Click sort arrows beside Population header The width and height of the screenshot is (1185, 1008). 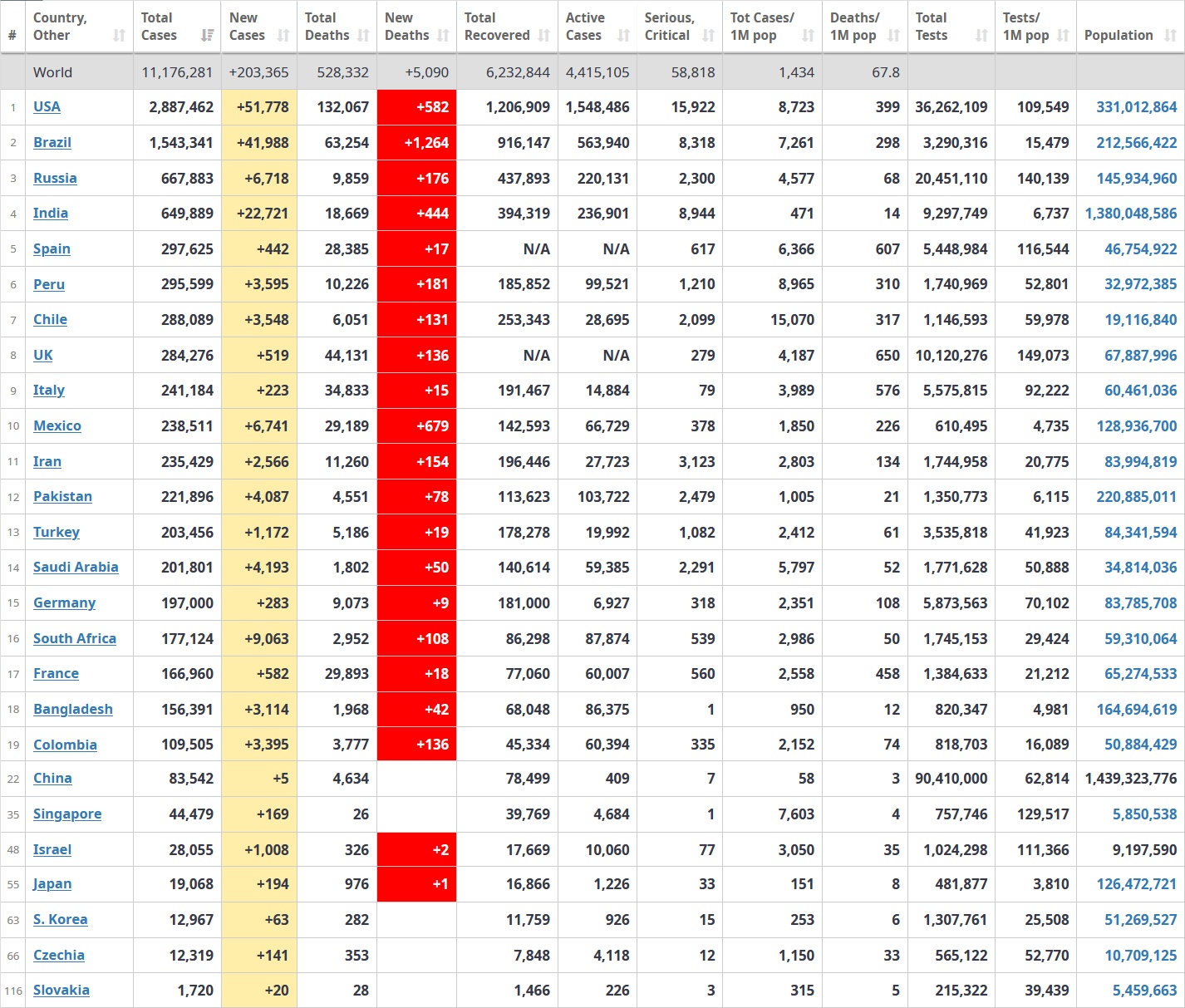pos(1170,36)
